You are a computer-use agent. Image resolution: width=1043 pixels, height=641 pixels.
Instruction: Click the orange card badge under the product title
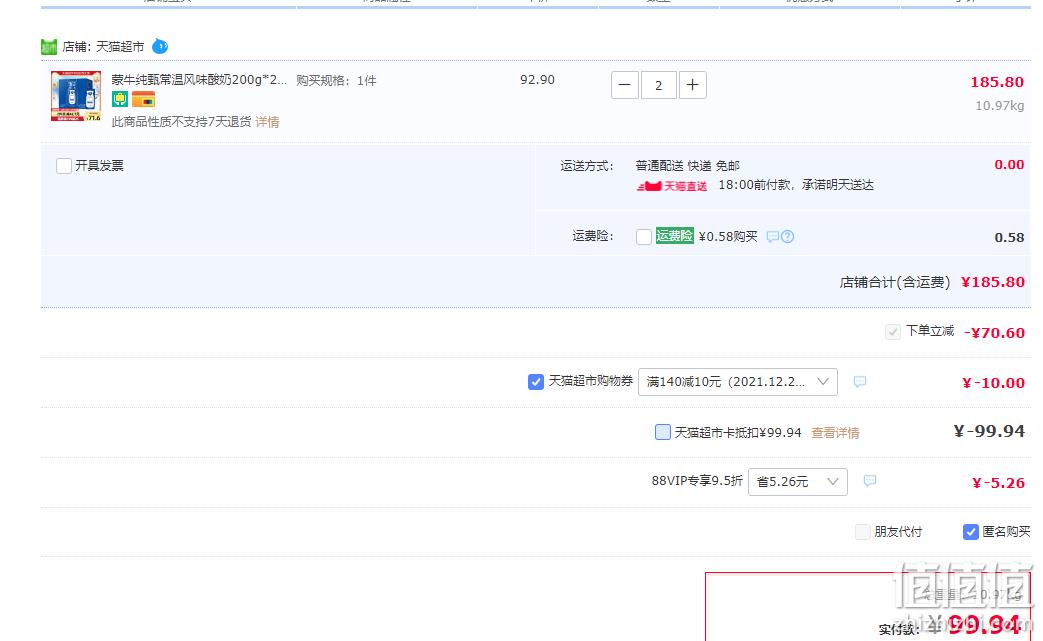click(x=143, y=100)
